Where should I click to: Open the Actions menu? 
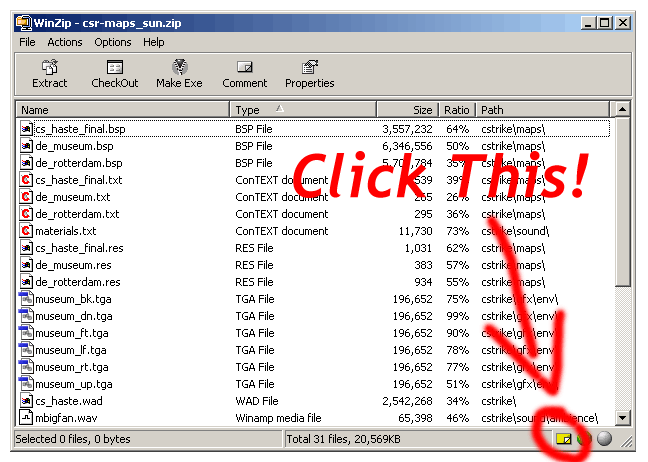[65, 42]
